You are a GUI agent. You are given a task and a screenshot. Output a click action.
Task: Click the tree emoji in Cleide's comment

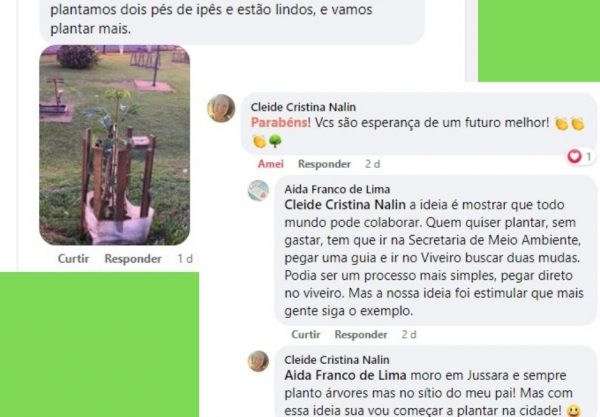(275, 142)
